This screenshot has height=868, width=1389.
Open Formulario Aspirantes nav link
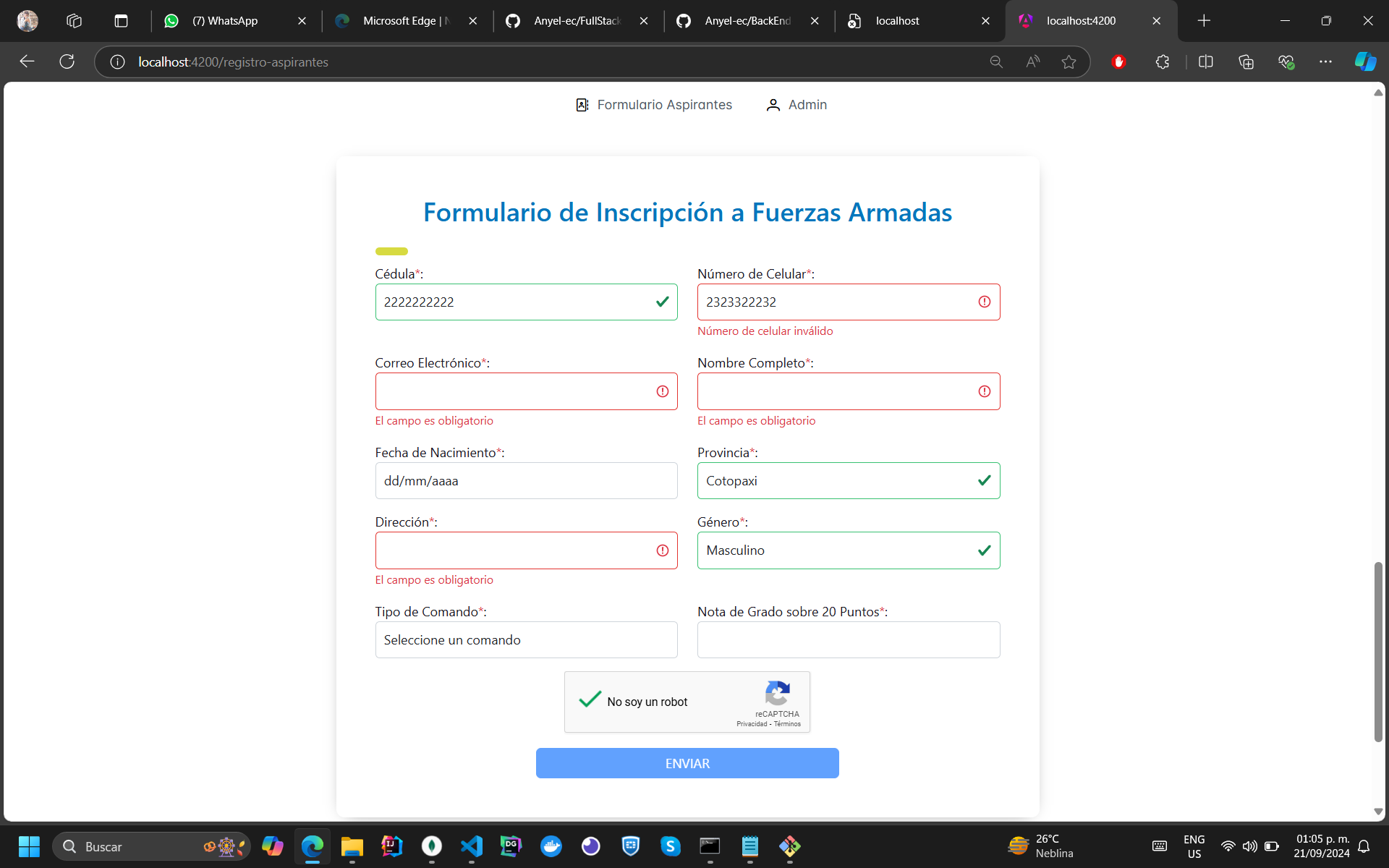(x=654, y=105)
